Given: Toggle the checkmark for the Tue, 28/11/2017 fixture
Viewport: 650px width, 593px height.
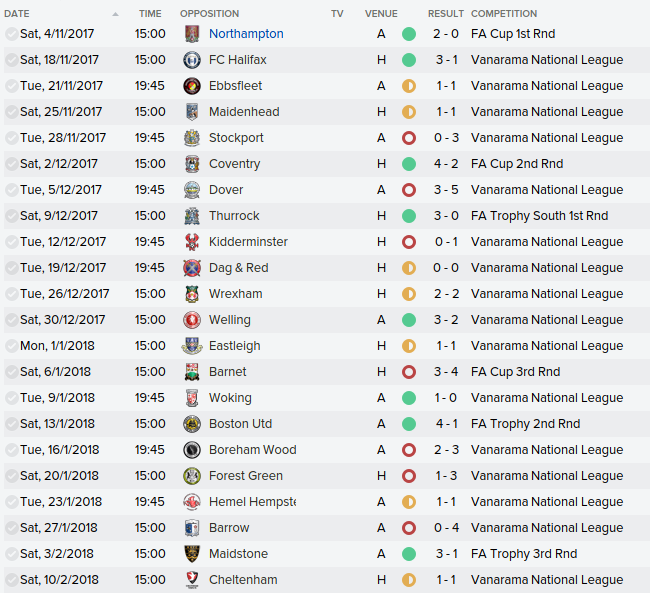Looking at the screenshot, I should (x=12, y=138).
